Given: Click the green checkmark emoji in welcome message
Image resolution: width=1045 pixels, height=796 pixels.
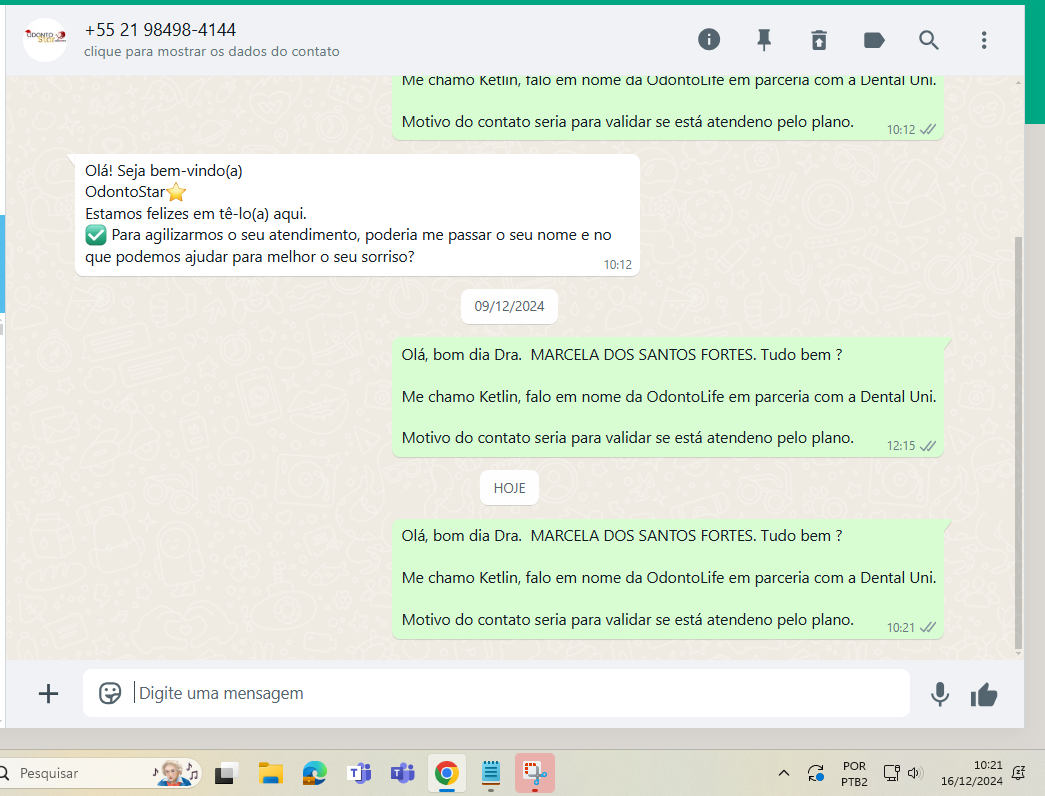Looking at the screenshot, I should coord(96,235).
